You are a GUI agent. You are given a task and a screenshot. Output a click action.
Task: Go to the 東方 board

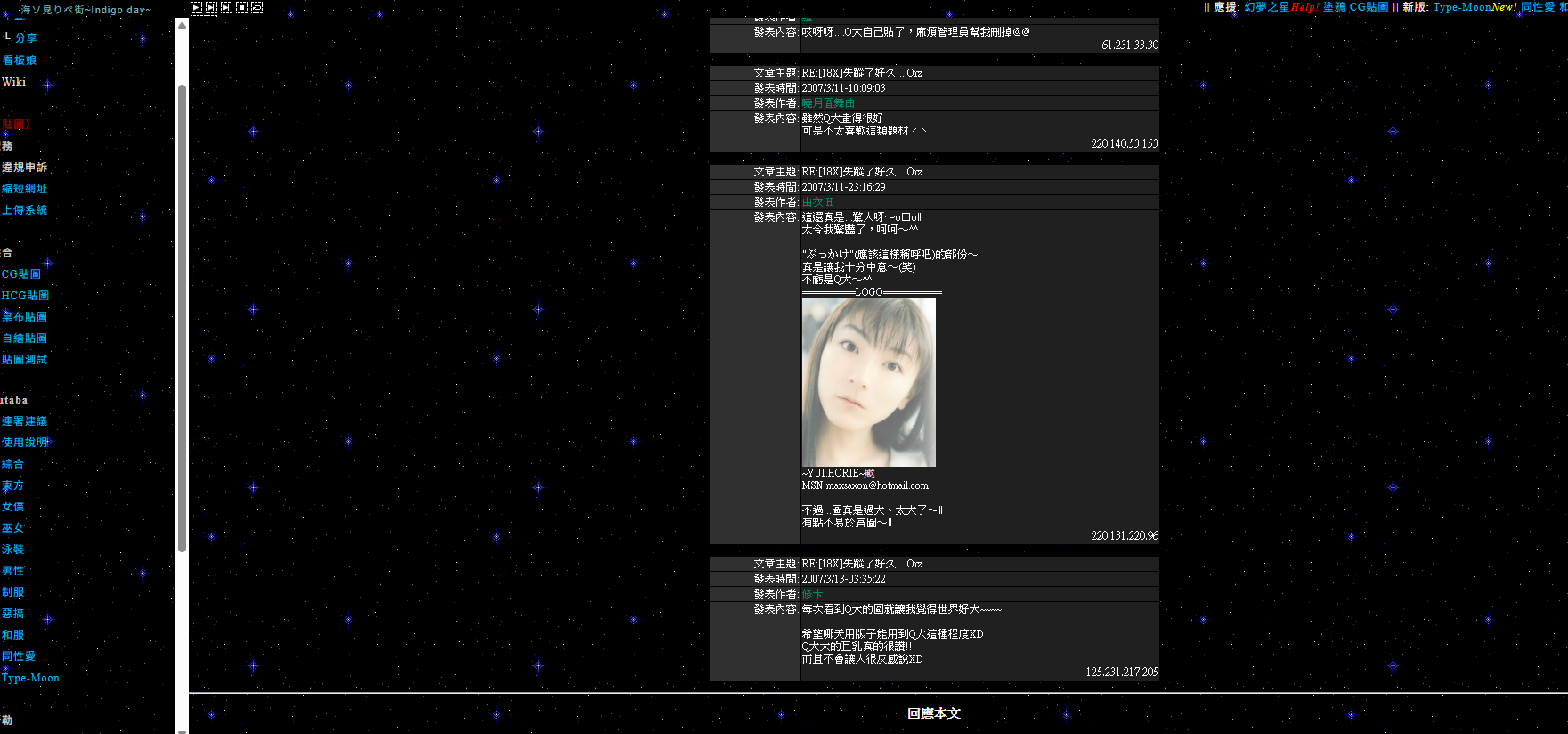[x=12, y=485]
